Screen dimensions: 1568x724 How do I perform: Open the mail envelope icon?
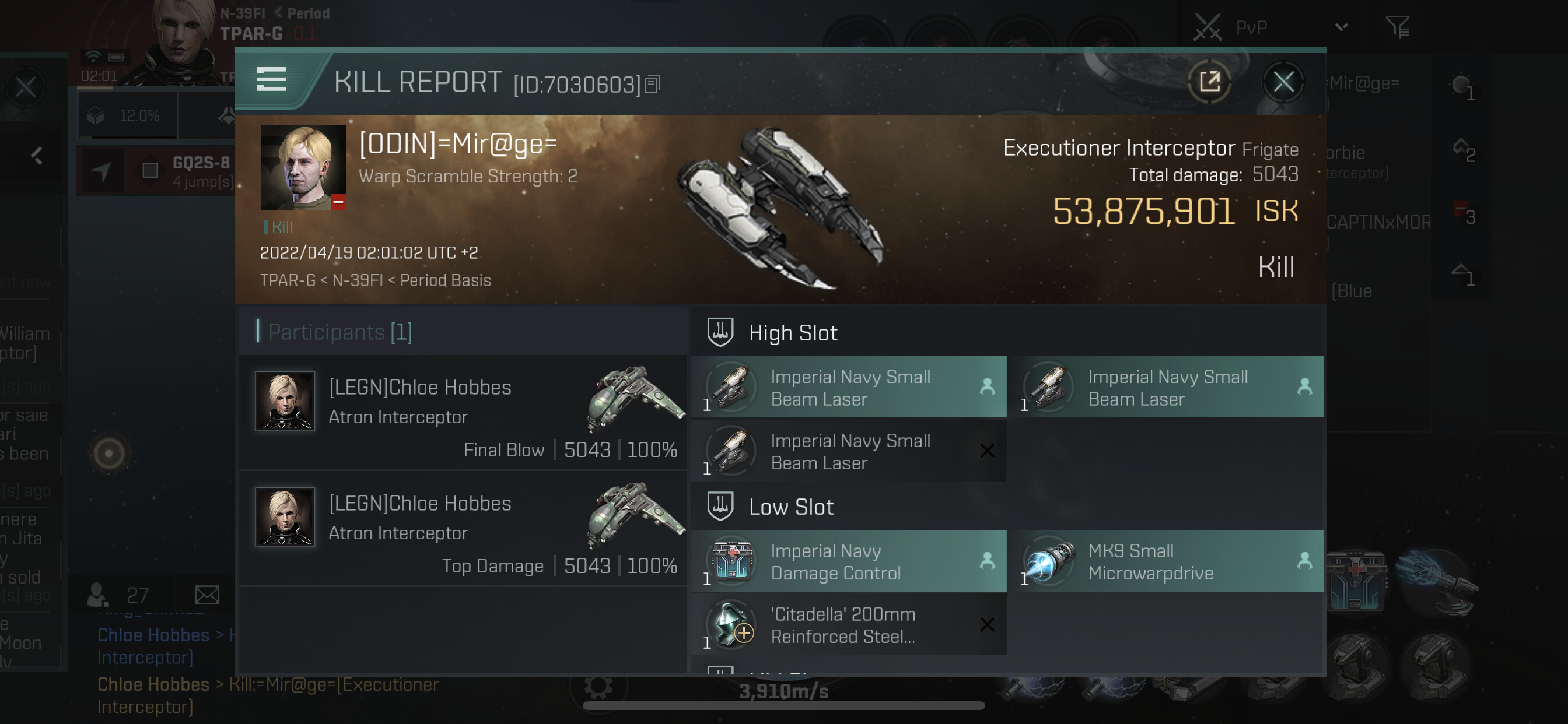pos(207,595)
